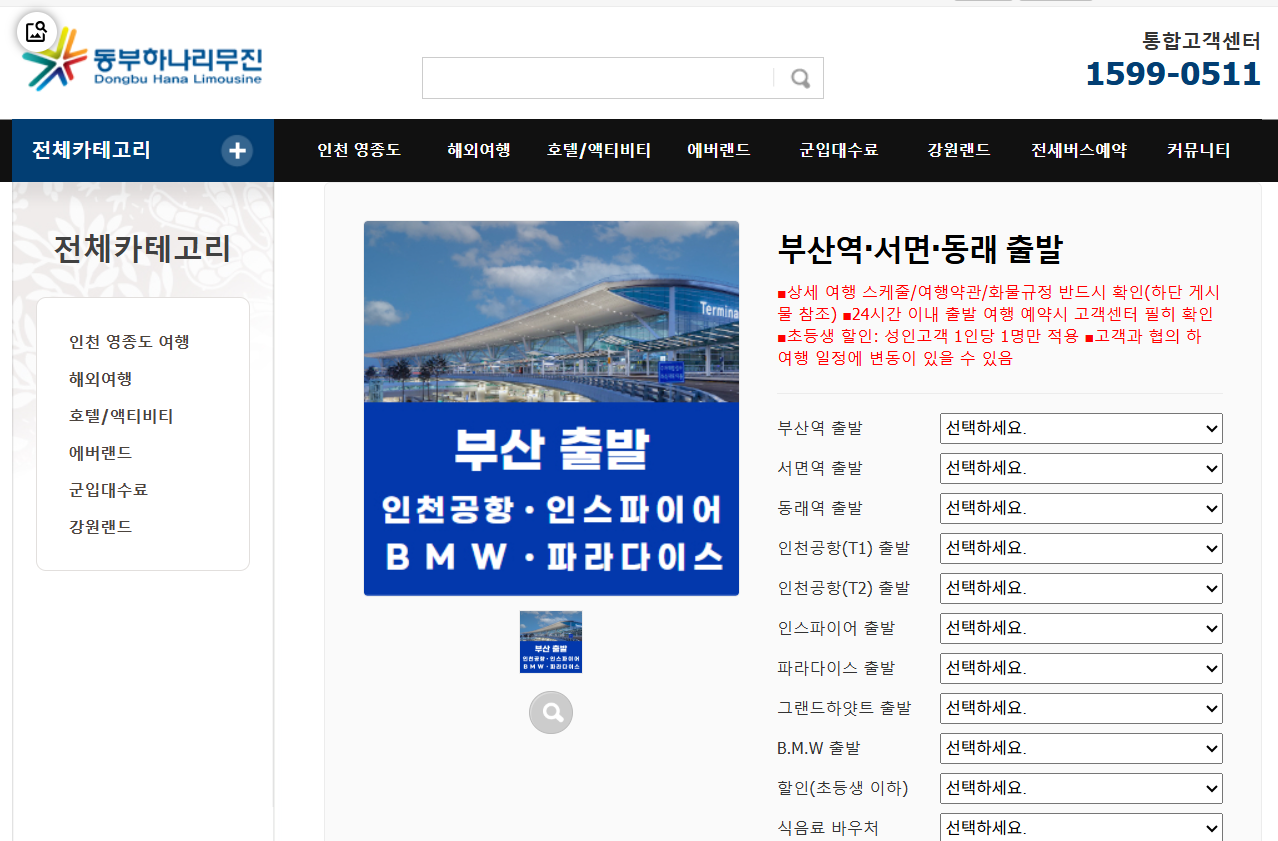Expand the 인천공항(T2) 출발 dropdown
The width and height of the screenshot is (1278, 841).
(1081, 588)
